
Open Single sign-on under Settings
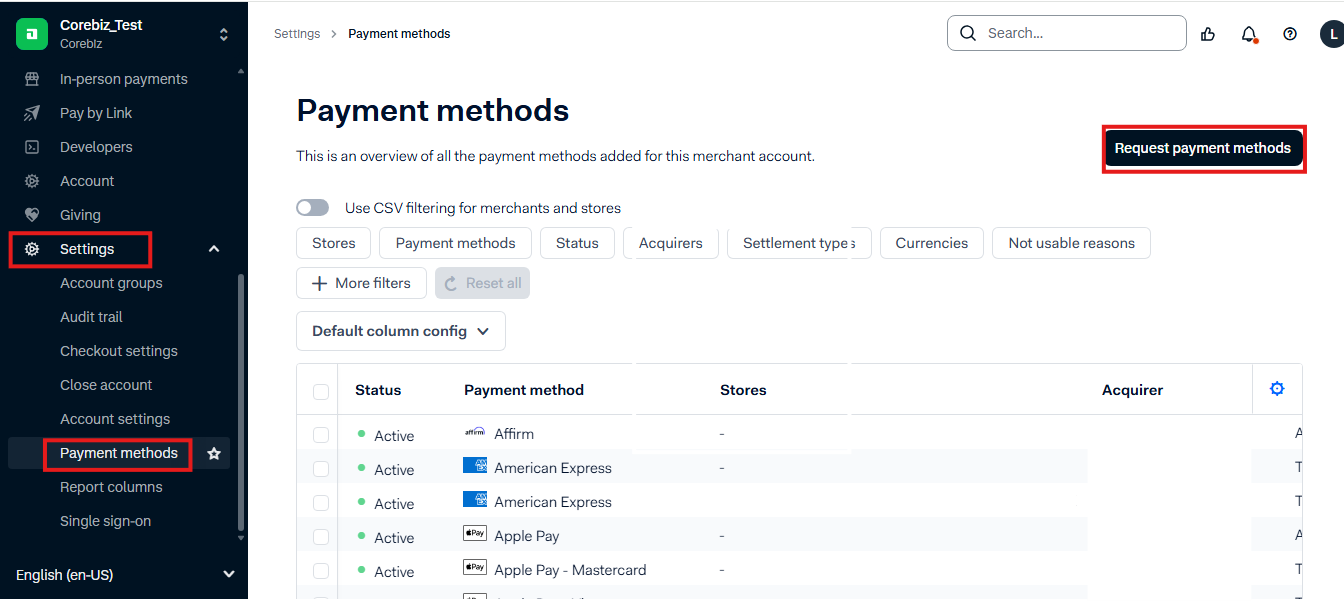pos(106,521)
